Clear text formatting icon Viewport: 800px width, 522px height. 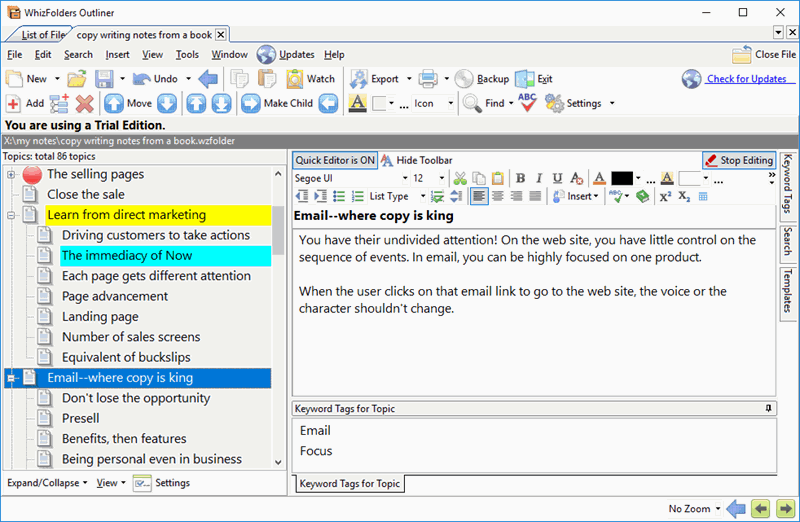point(577,178)
